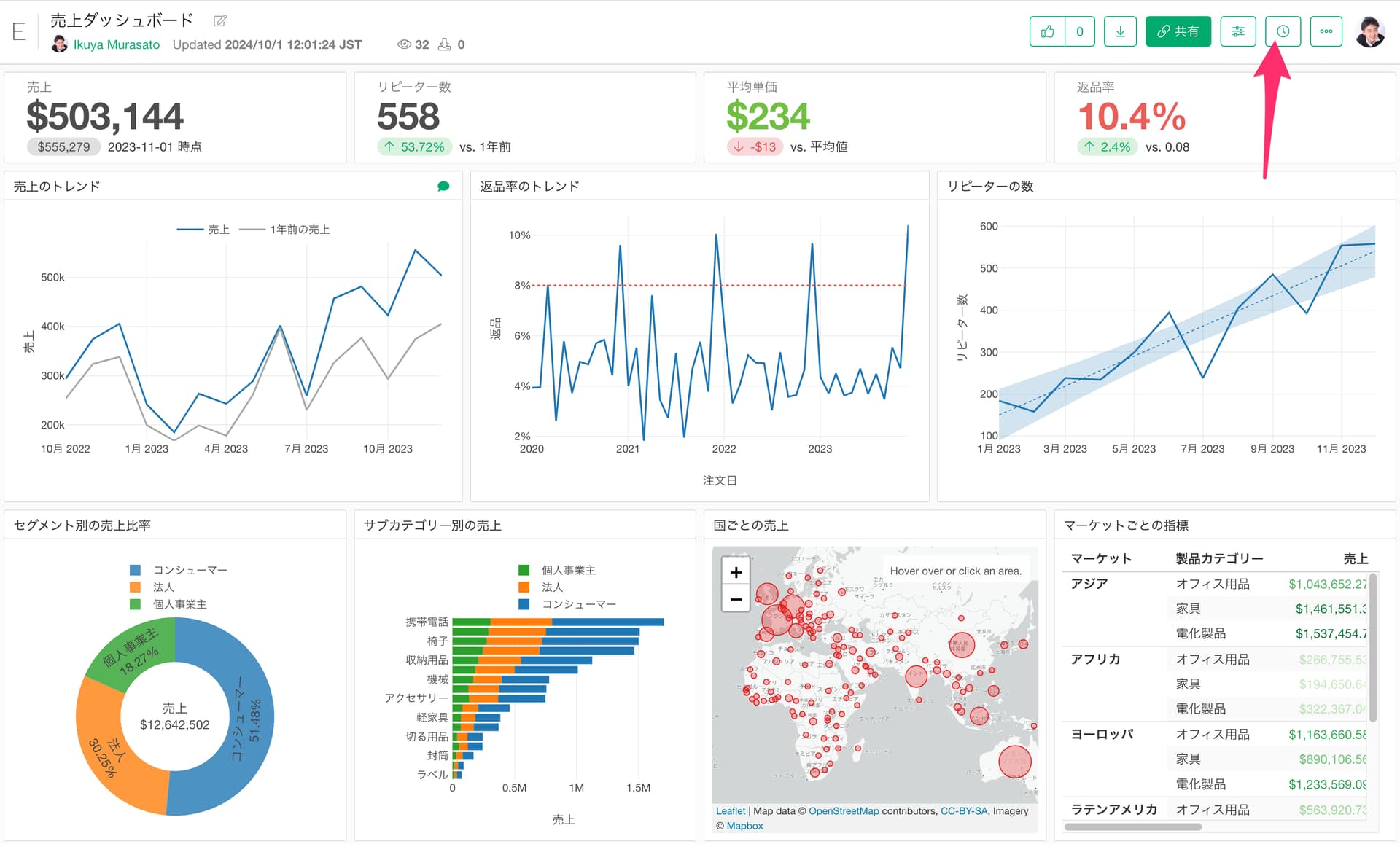Open the more options ellipsis menu

(1326, 31)
